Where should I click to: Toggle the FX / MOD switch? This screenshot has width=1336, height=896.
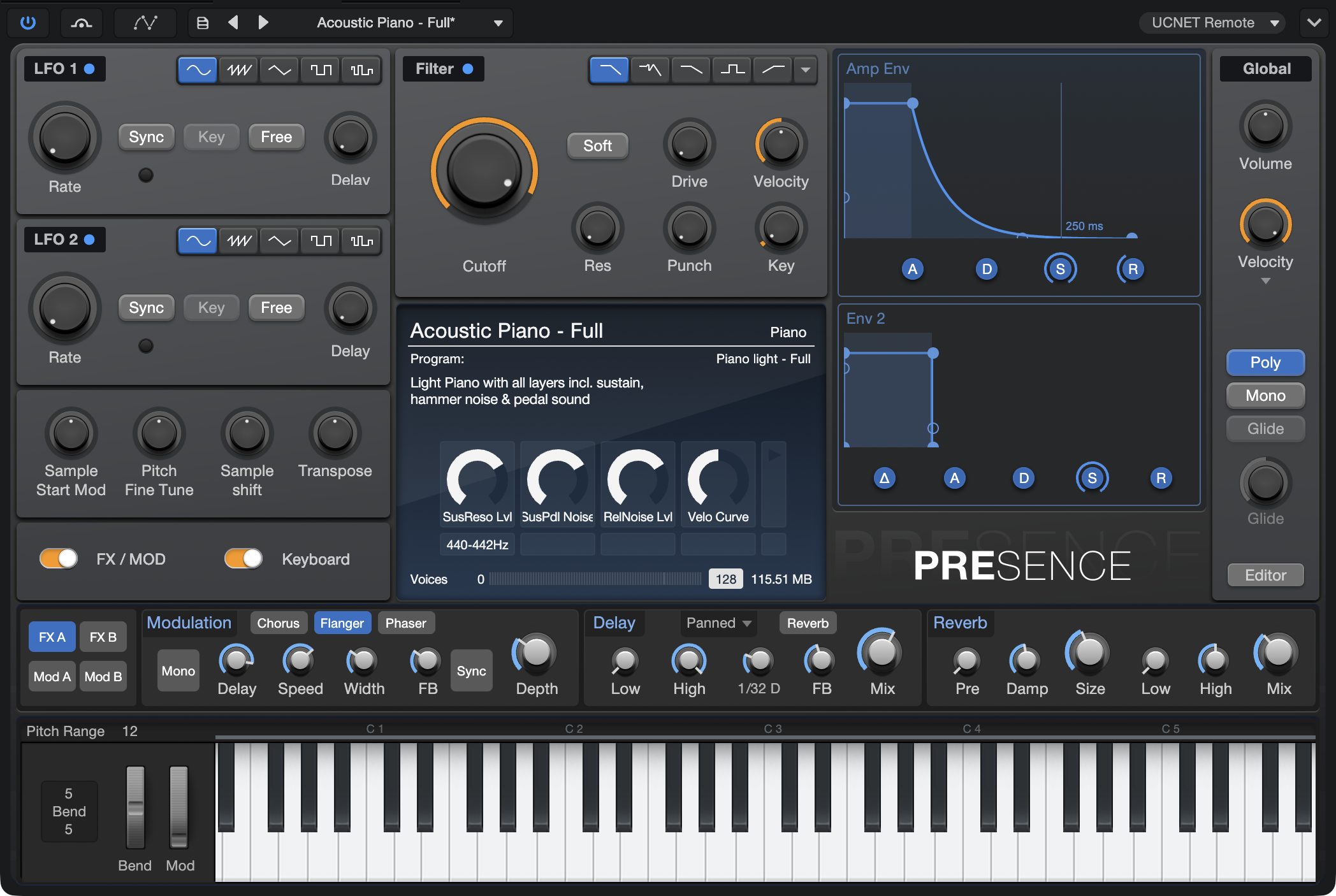[59, 559]
